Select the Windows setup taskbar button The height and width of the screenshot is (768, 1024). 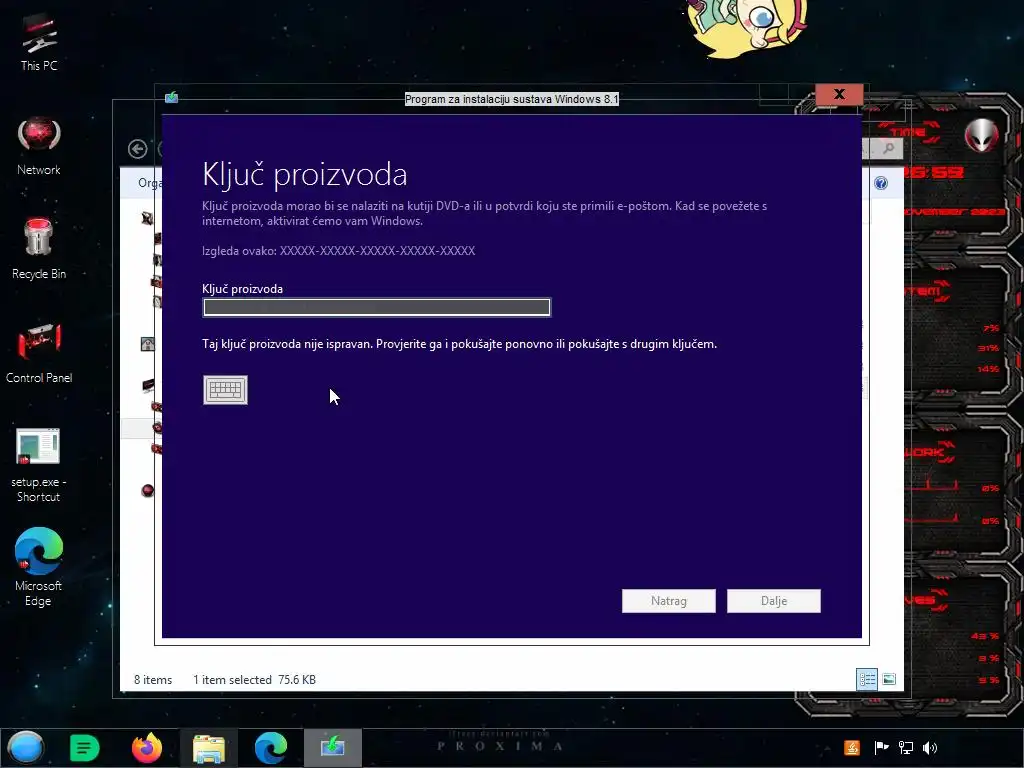pos(332,748)
